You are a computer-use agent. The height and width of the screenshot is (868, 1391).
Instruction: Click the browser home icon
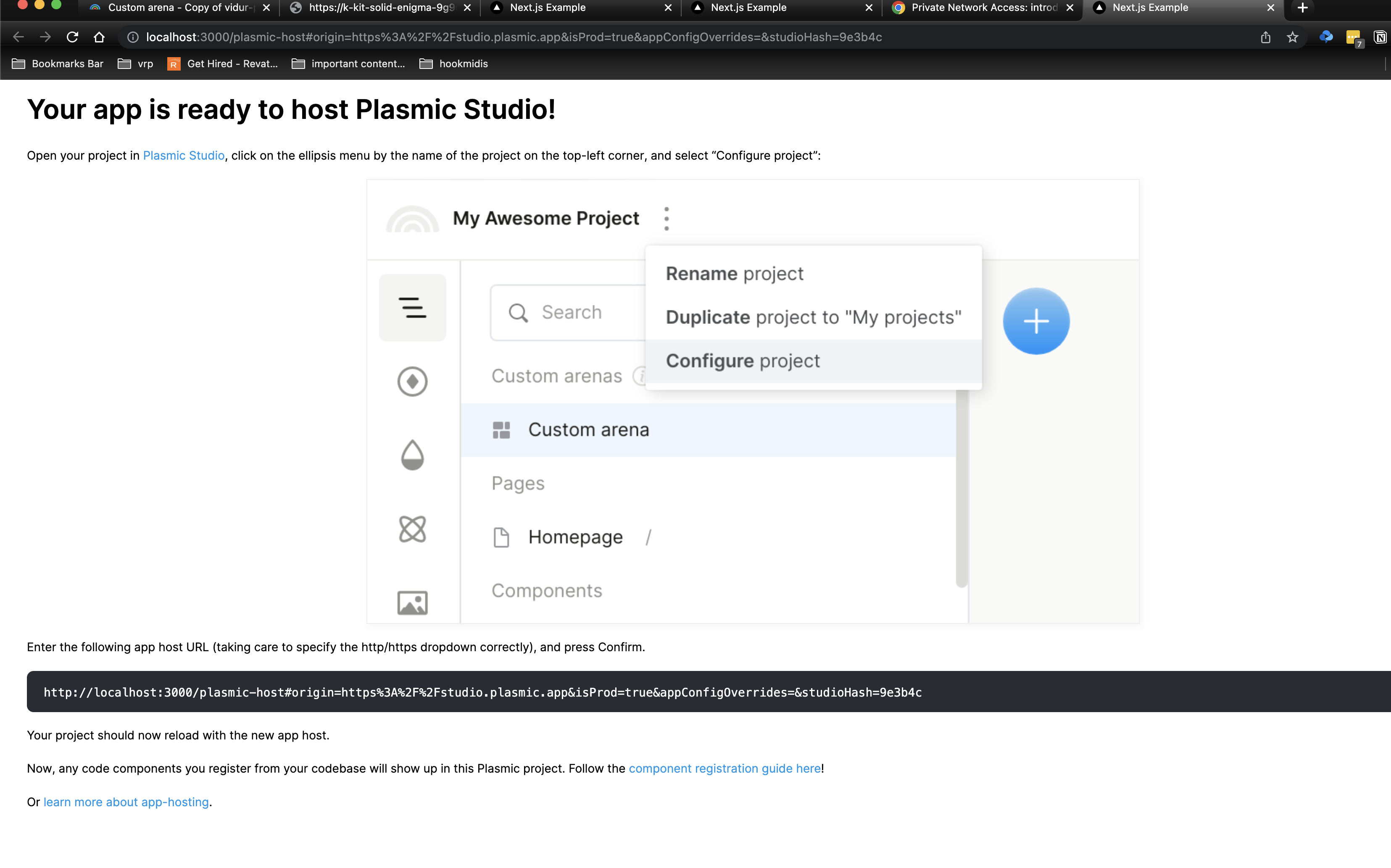99,37
